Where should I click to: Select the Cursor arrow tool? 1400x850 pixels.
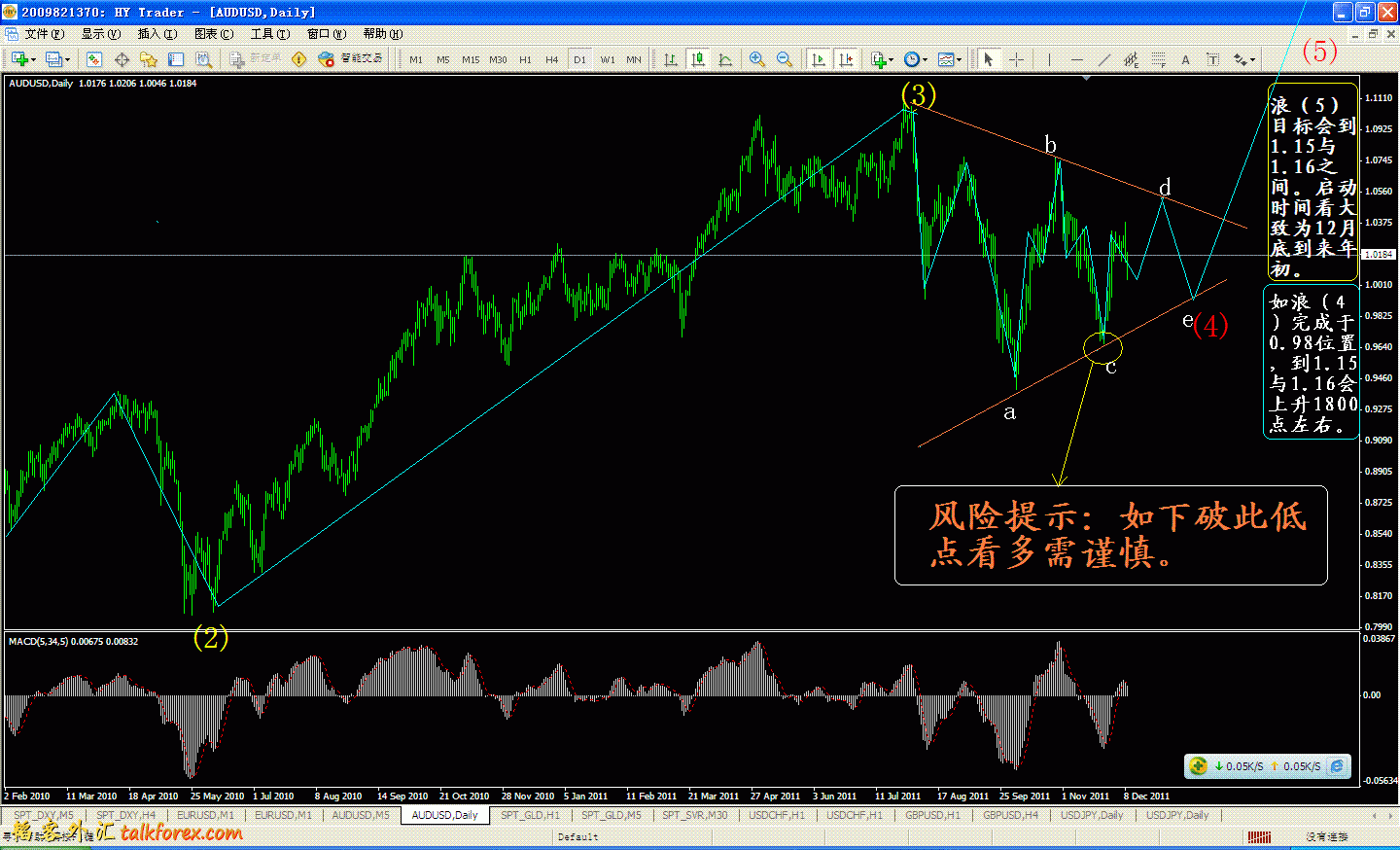tap(989, 59)
